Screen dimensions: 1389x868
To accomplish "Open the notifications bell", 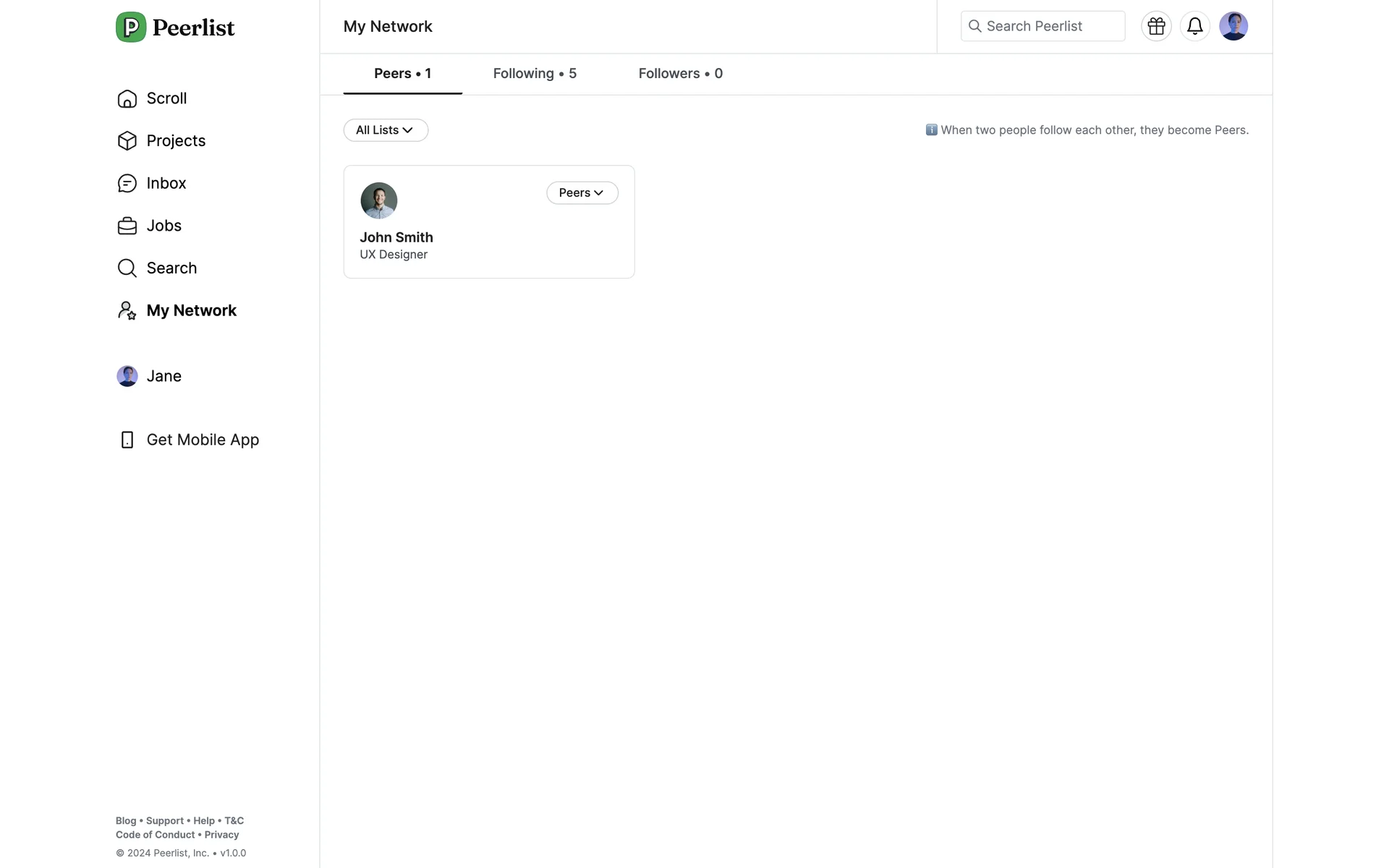I will tap(1194, 27).
